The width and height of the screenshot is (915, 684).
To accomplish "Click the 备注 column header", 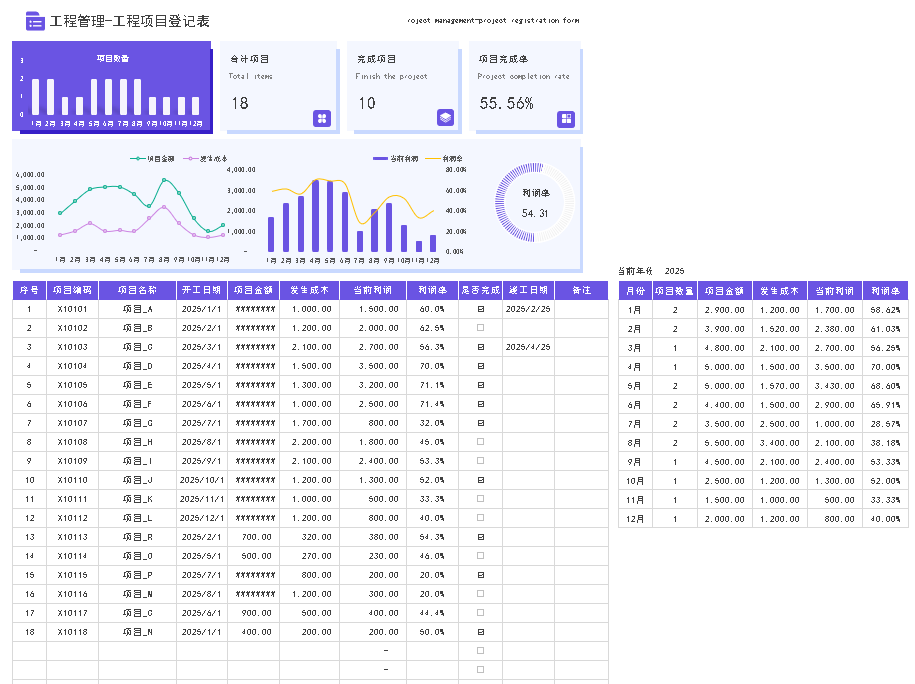I will point(581,290).
